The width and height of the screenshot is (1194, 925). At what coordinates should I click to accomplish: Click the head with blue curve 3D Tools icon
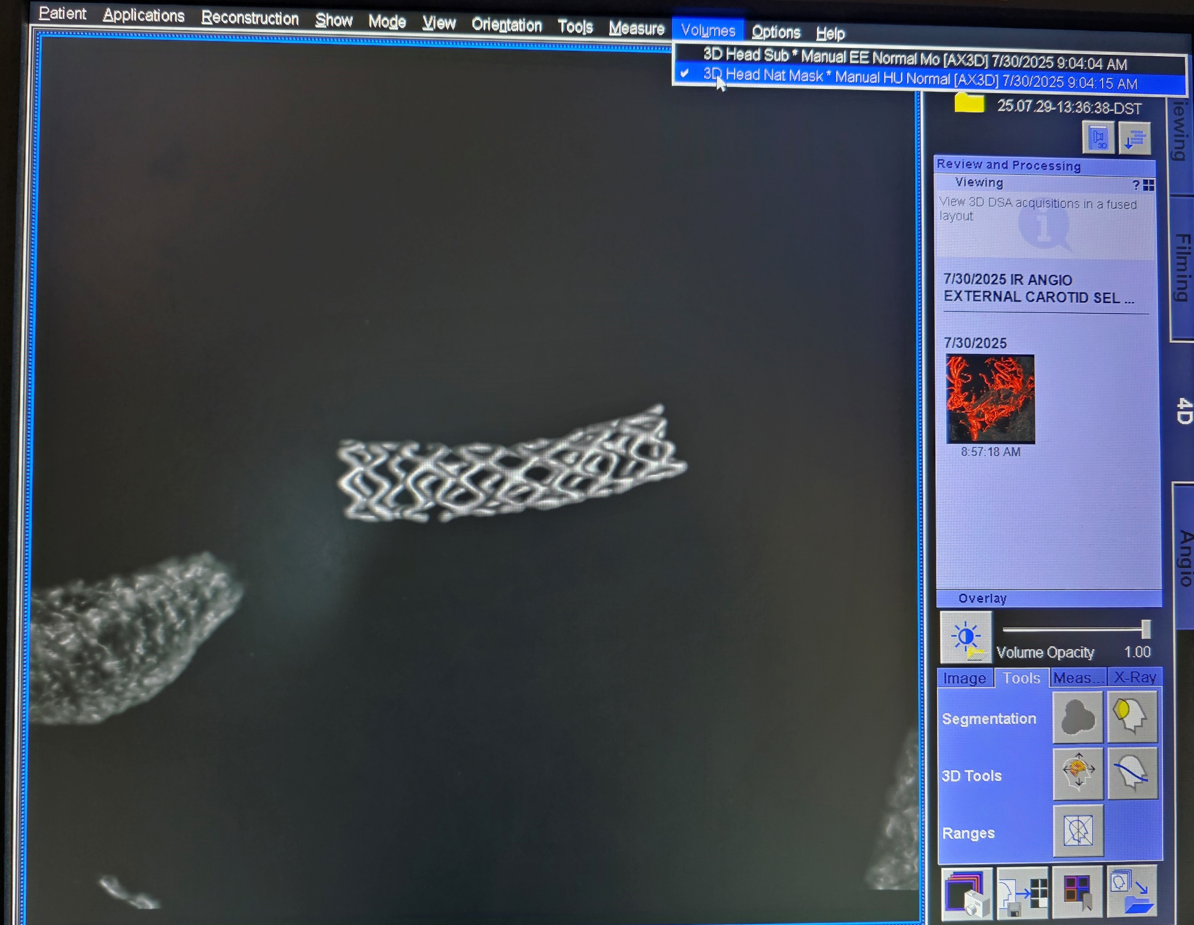coord(1132,773)
